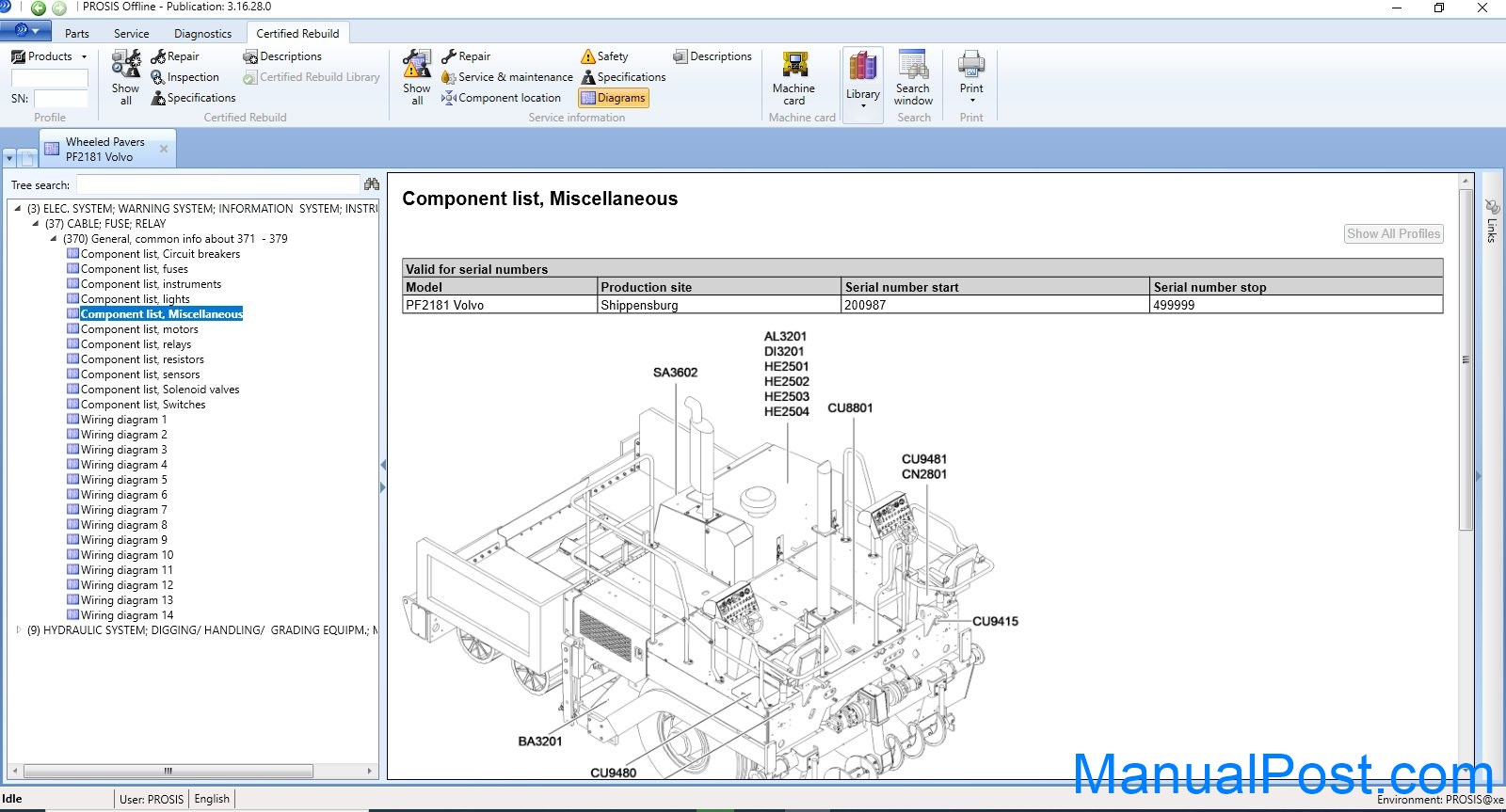Click the binoculars tree search icon
Viewport: 1506px width, 812px height.
pos(372,184)
